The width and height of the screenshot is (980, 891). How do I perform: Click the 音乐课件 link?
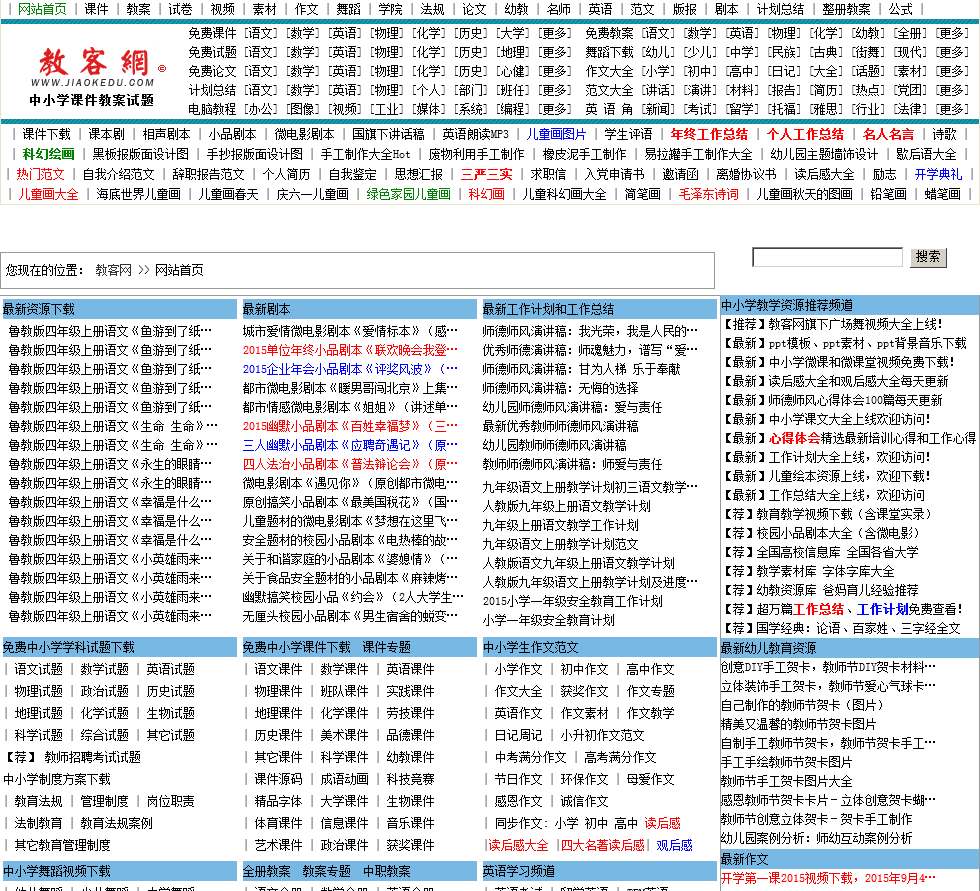click(411, 823)
